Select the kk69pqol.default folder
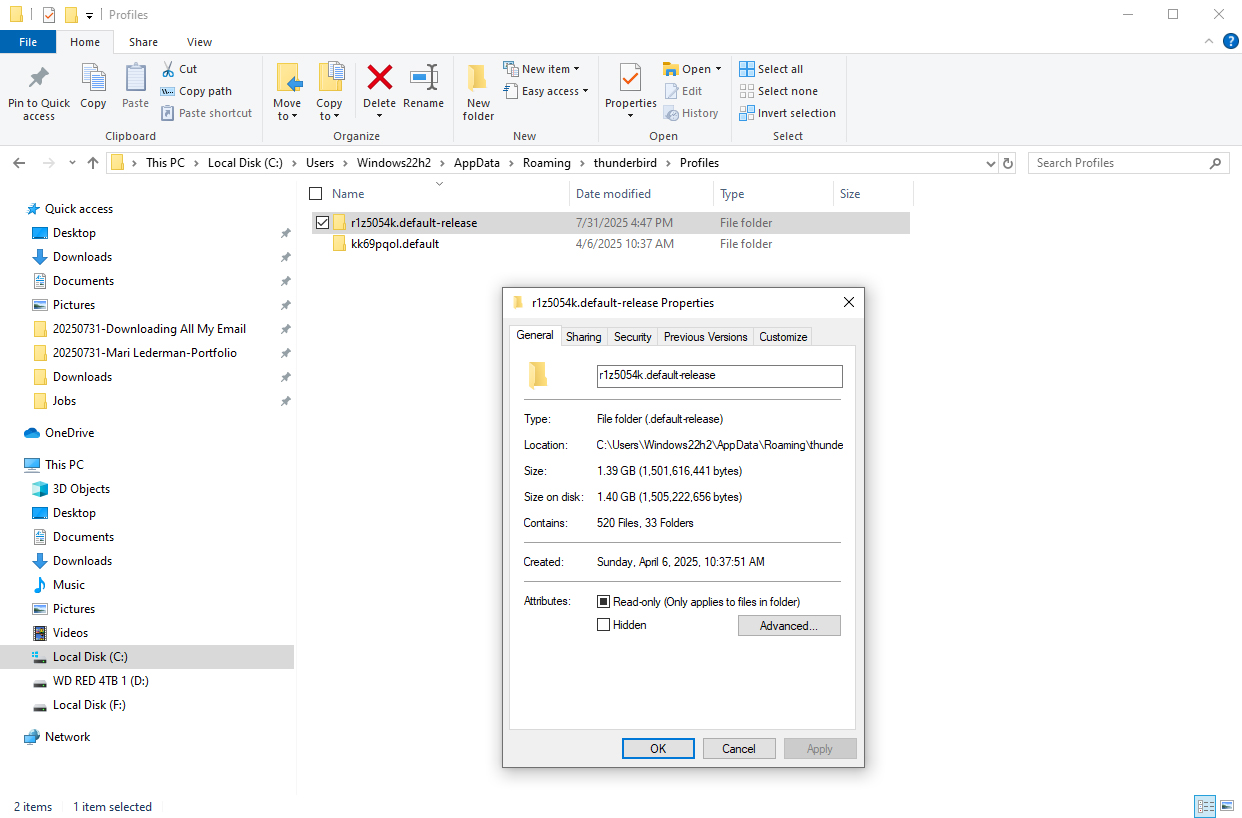 (x=395, y=244)
